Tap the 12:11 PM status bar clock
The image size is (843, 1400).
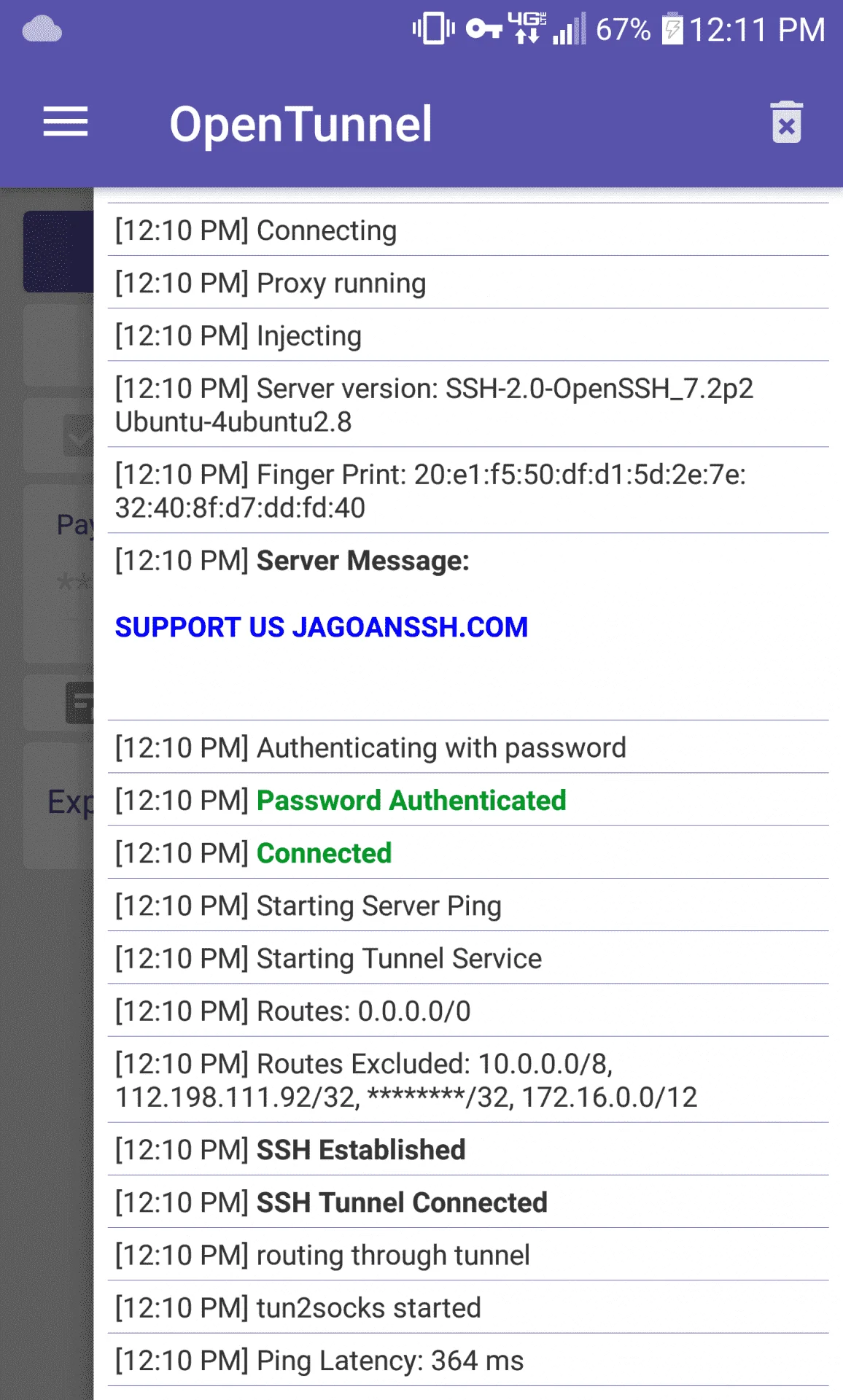point(757,30)
